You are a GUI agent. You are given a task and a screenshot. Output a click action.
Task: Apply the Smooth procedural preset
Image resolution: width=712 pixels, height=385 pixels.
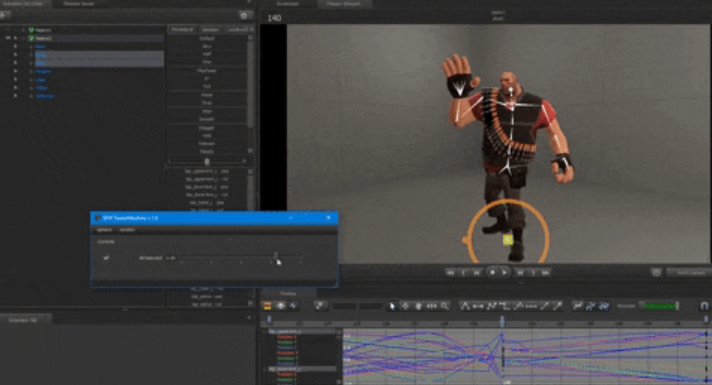(207, 119)
